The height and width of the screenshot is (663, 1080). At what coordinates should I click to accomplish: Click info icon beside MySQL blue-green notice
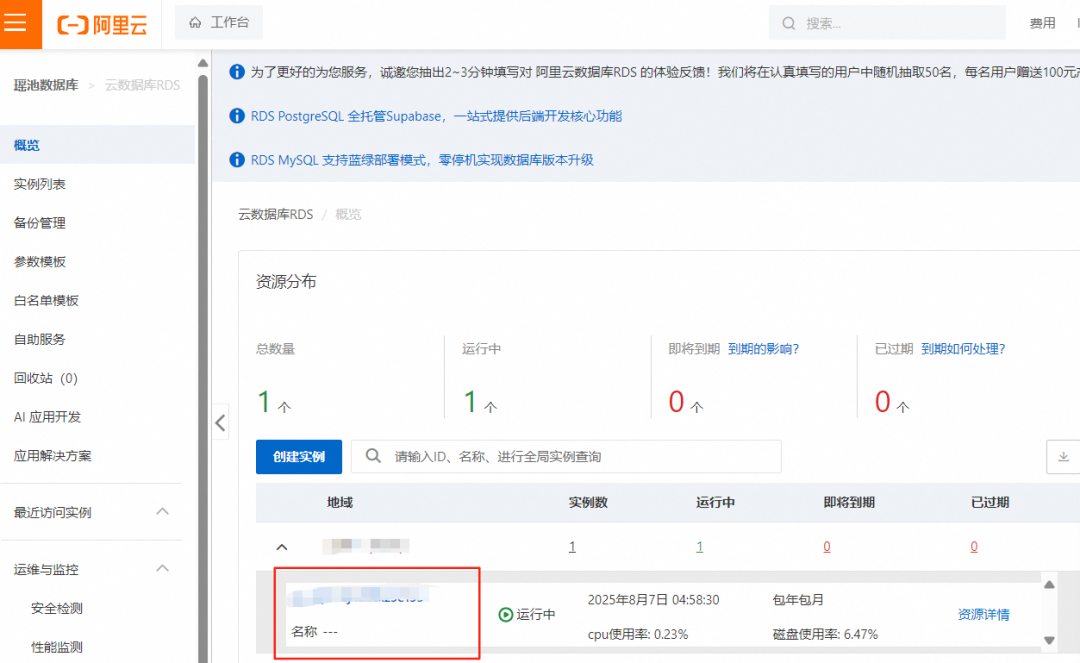coord(237,160)
